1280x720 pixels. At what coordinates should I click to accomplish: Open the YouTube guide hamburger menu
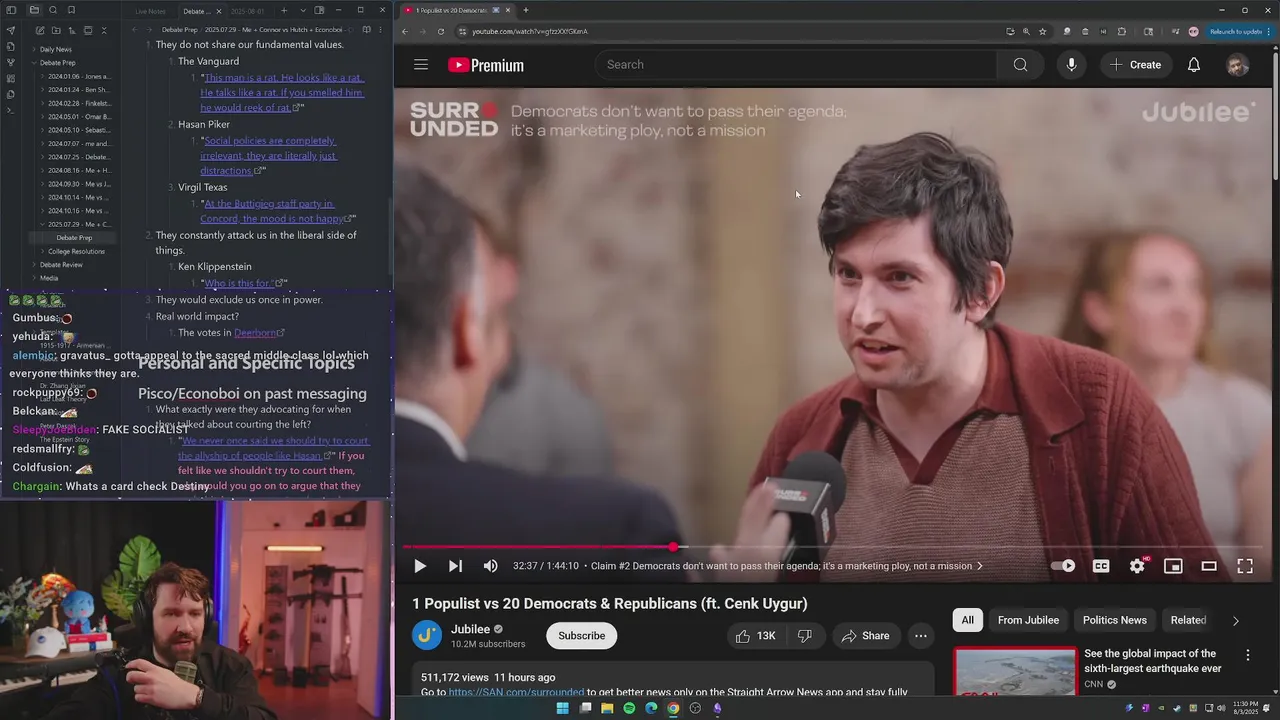421,65
